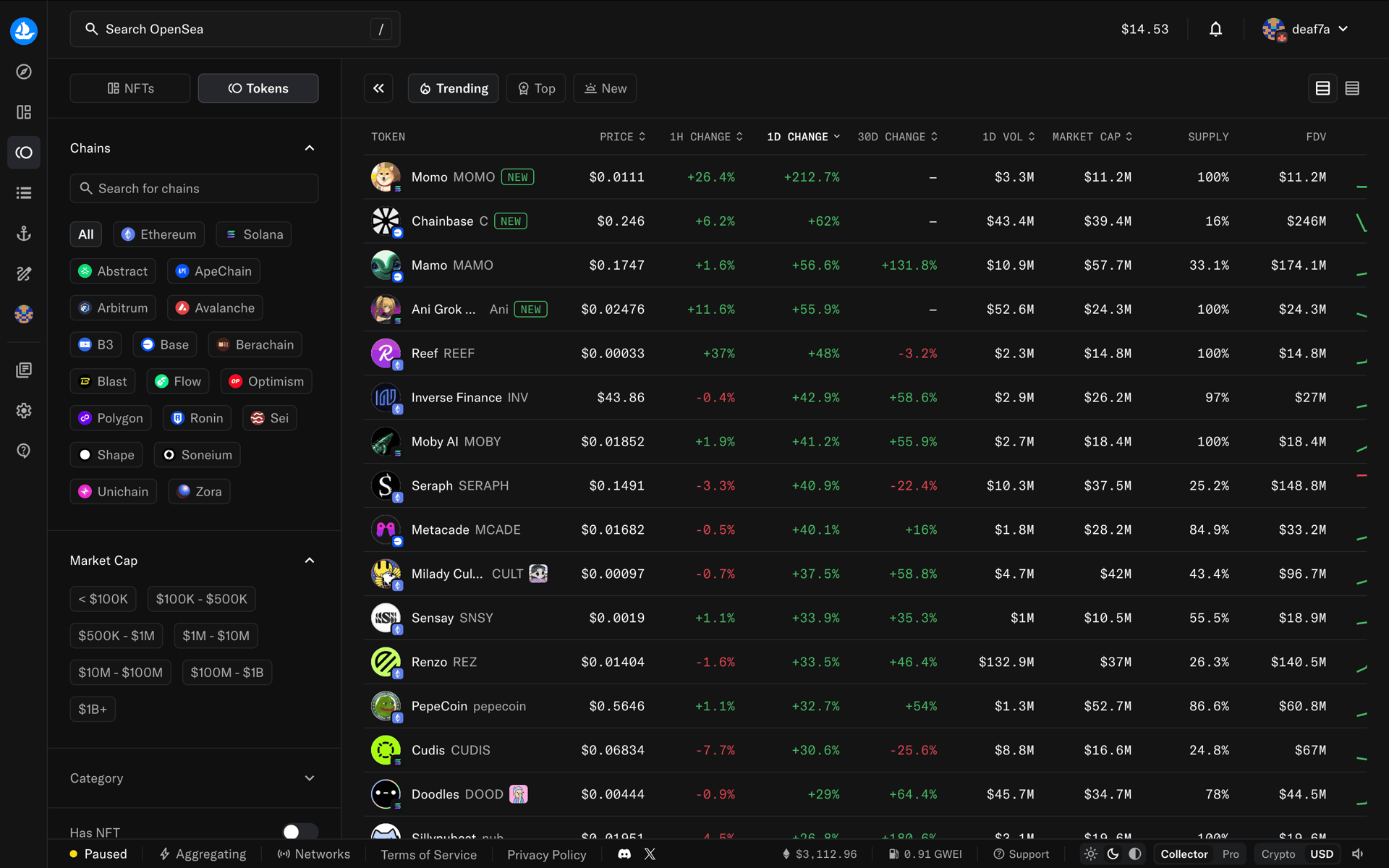Select the light theme sun icon

(1091, 854)
